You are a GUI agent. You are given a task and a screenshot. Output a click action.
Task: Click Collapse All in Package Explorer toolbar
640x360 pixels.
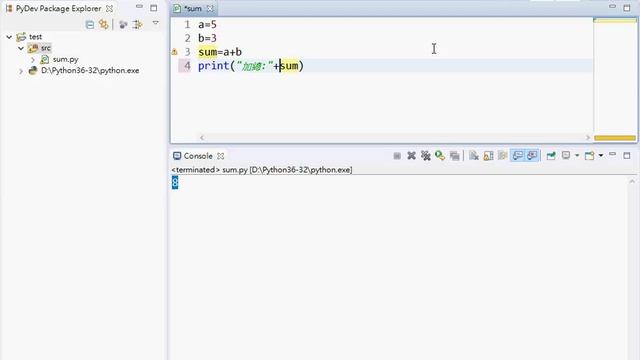90,25
